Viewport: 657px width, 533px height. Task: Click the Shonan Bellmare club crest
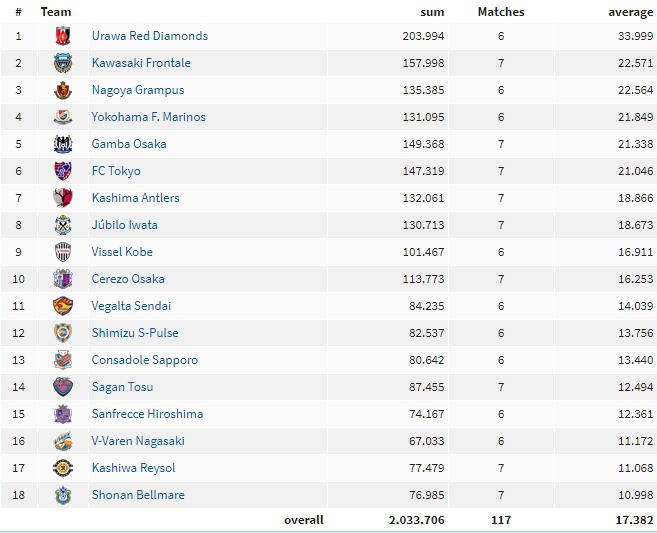pyautogui.click(x=63, y=495)
